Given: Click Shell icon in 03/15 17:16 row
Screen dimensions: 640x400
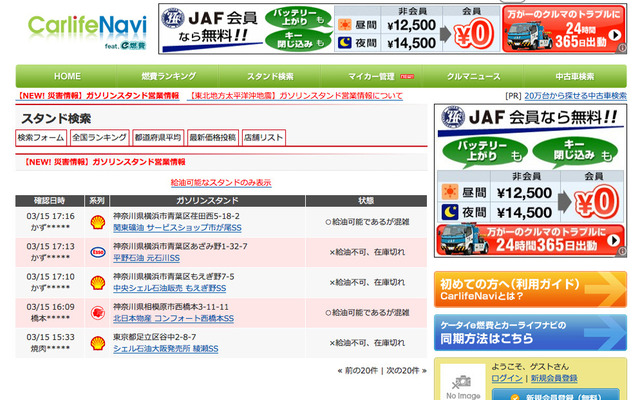Looking at the screenshot, I should (x=98, y=222).
